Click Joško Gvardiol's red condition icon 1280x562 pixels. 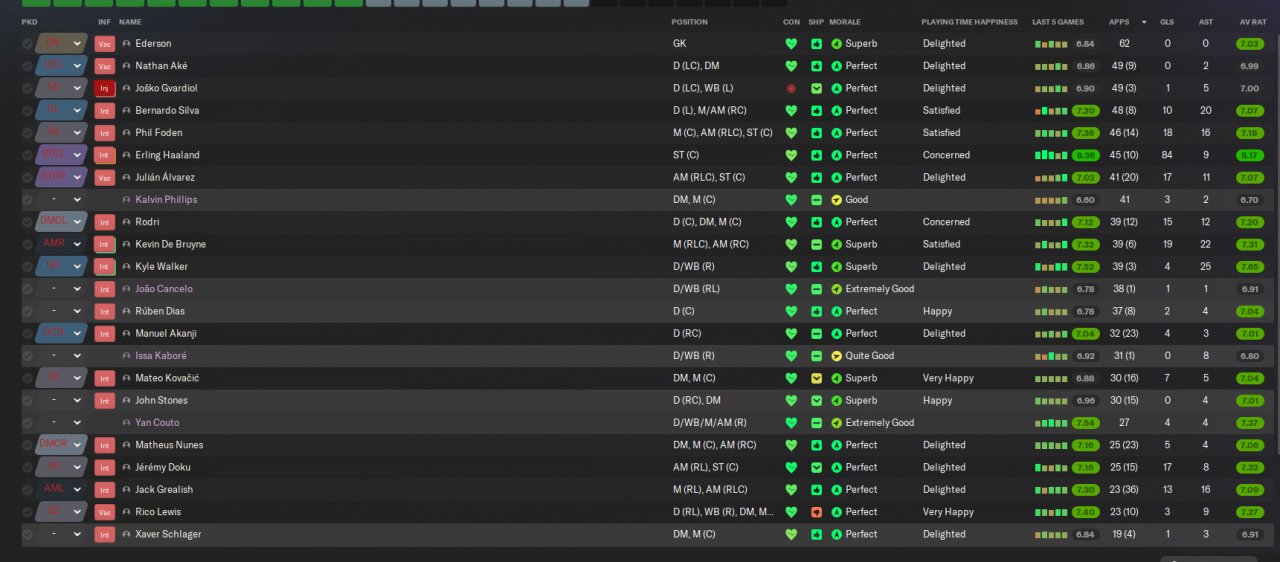[791, 88]
